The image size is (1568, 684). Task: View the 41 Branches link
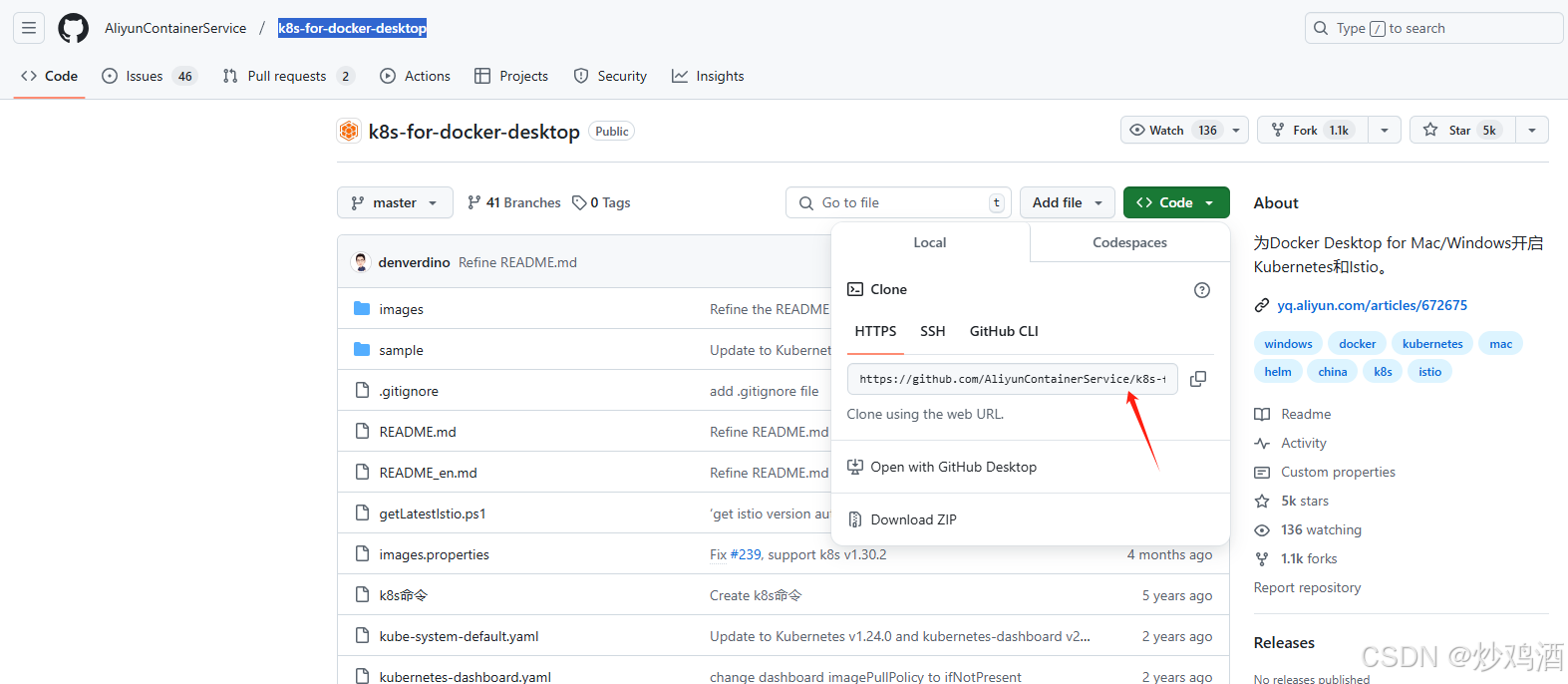pos(514,202)
